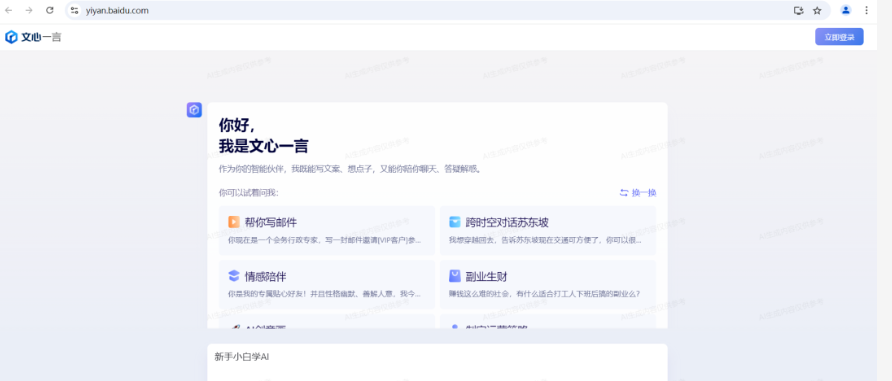Click the 我是文心一言 heading text

pos(263,146)
